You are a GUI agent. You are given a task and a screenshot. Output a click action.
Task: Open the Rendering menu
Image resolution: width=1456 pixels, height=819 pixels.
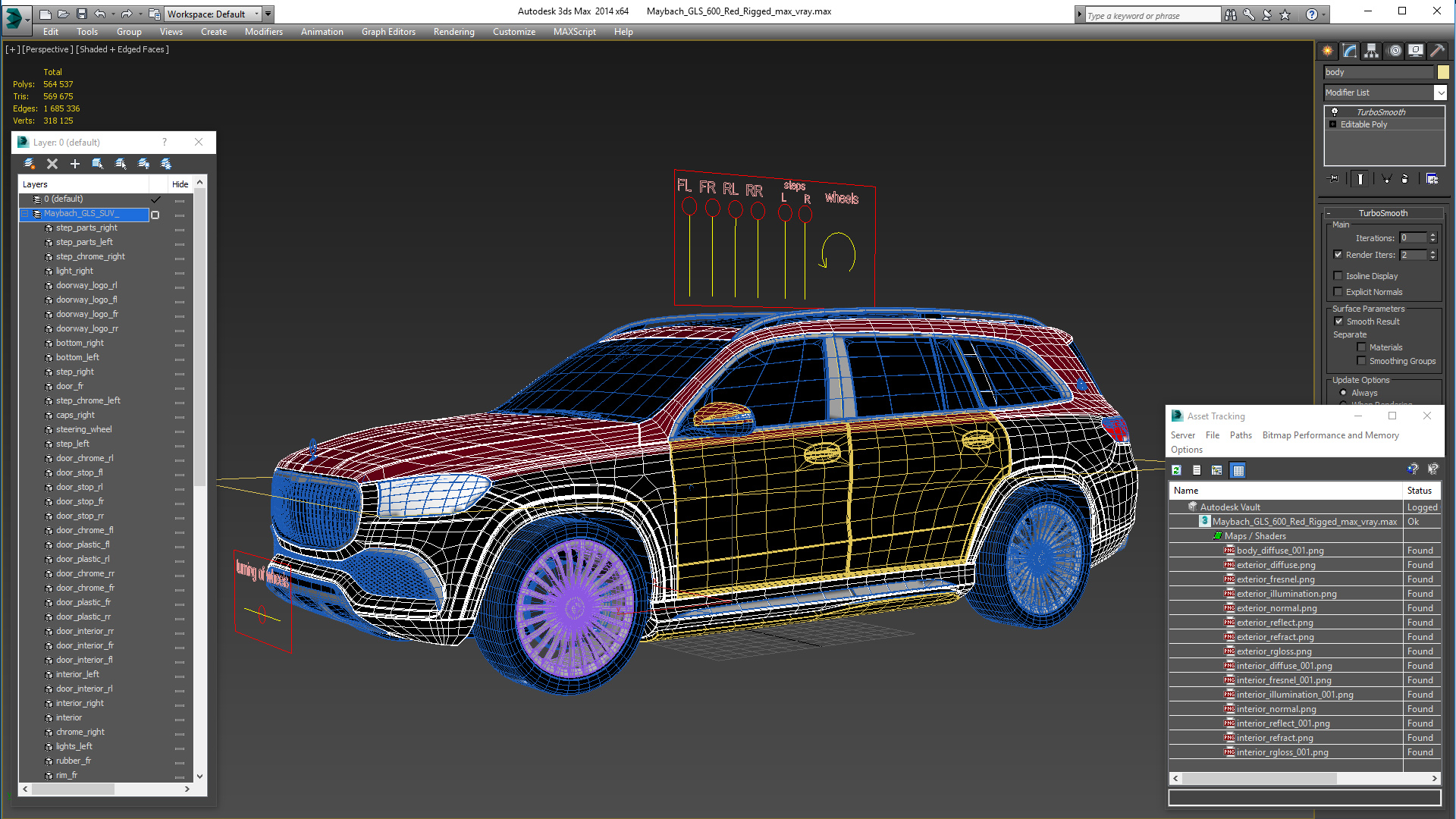[x=453, y=32]
